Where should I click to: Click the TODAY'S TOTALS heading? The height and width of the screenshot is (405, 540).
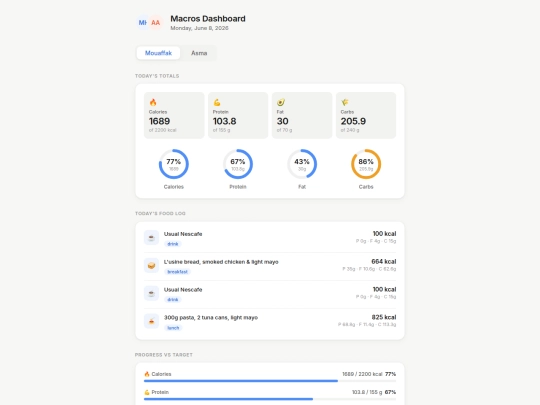[157, 76]
